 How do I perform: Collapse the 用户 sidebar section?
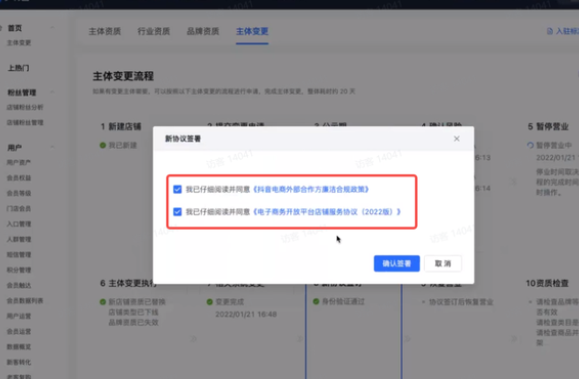(x=52, y=147)
